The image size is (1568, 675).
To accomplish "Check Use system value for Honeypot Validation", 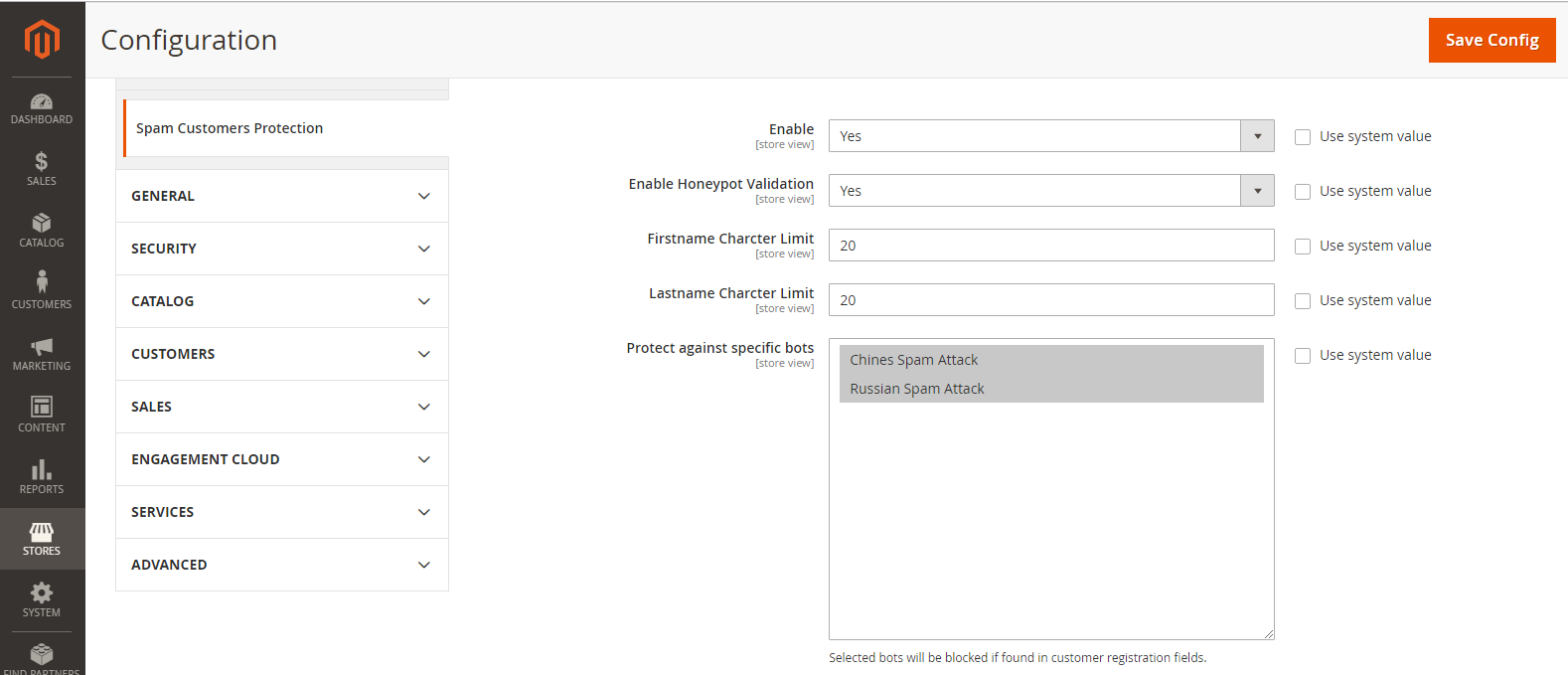I will (x=1303, y=192).
